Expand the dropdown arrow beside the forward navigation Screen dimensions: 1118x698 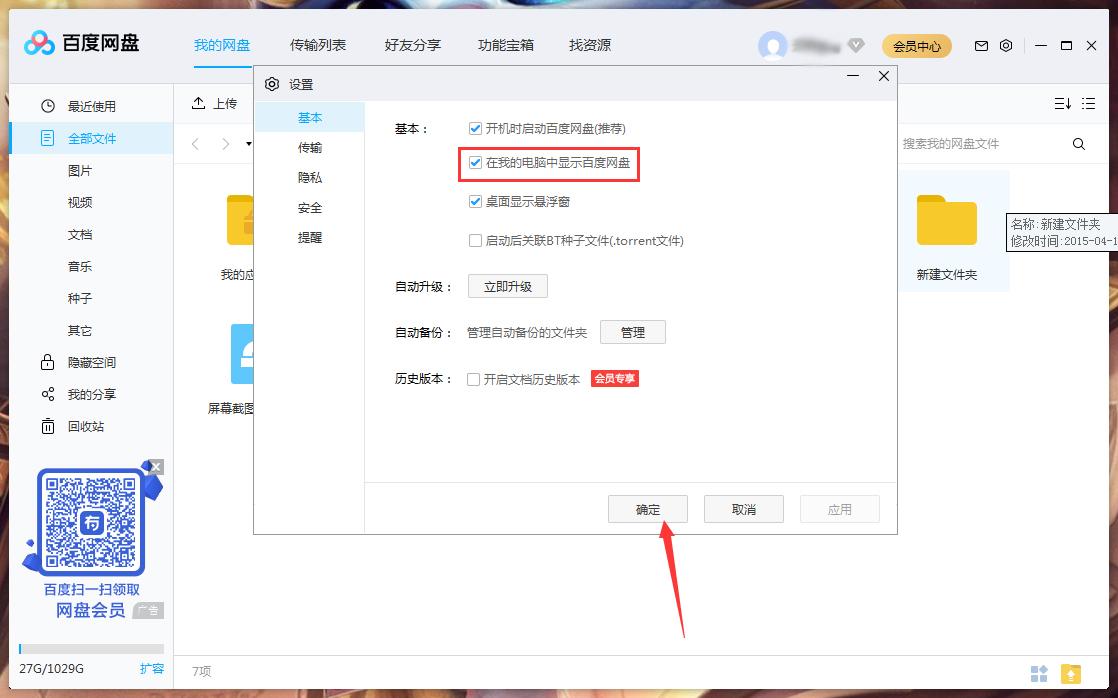point(247,144)
